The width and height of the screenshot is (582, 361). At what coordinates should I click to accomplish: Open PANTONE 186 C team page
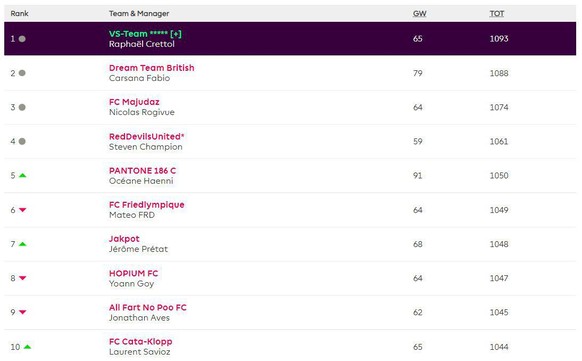(142, 171)
